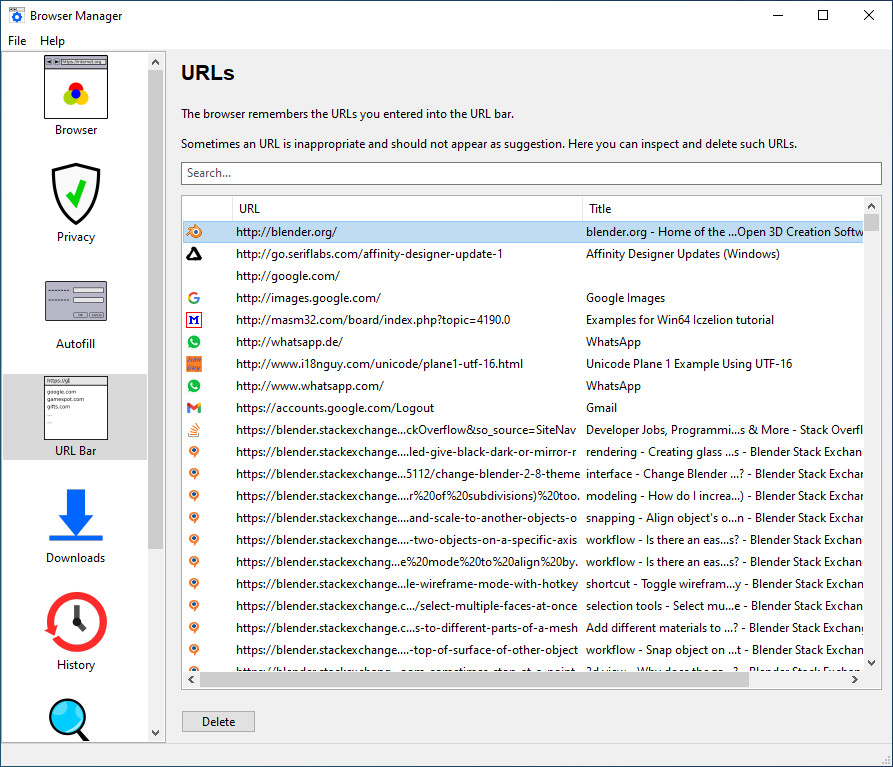Open the Browser section in sidebar
This screenshot has width=893, height=767.
(x=76, y=96)
